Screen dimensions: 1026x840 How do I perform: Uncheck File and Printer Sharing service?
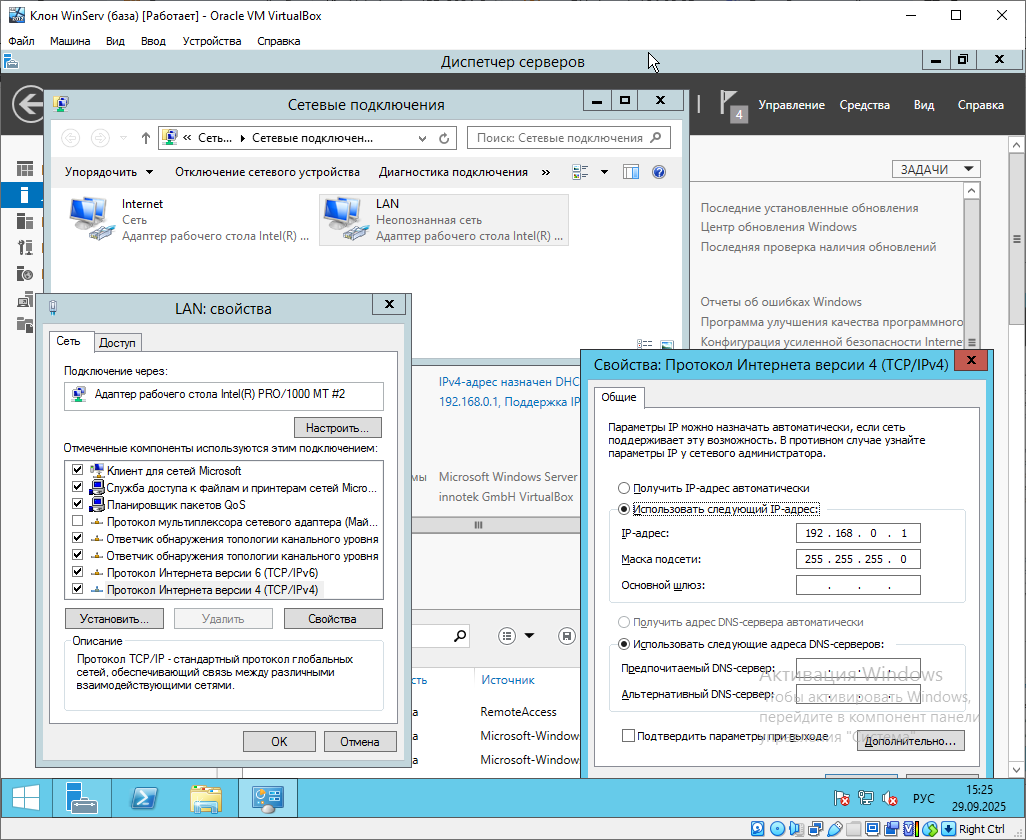pos(77,487)
